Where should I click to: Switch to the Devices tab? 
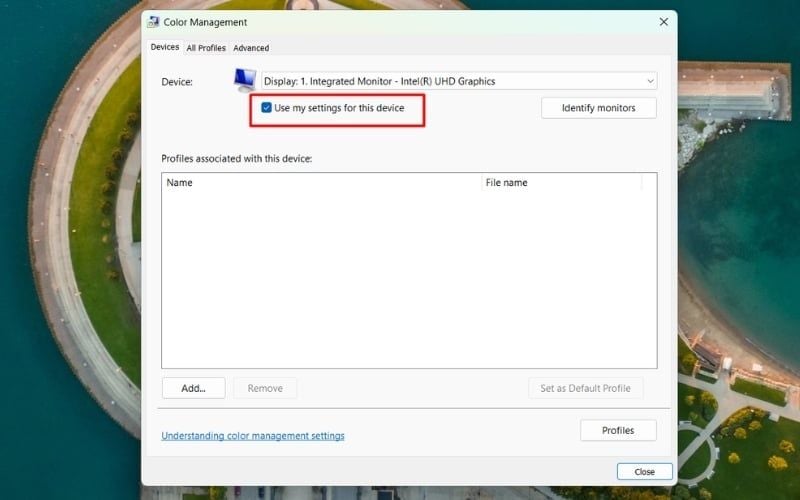point(165,47)
